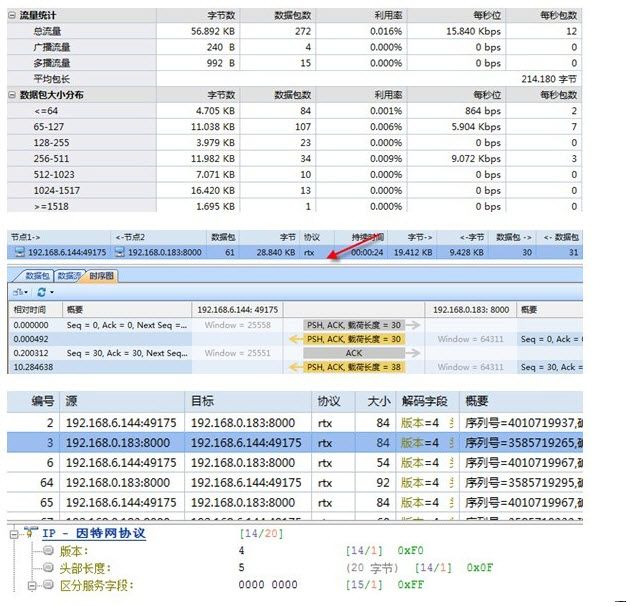Click the field icon beside 区分服务字段
Screen dimensions: 630x606
tap(48, 585)
